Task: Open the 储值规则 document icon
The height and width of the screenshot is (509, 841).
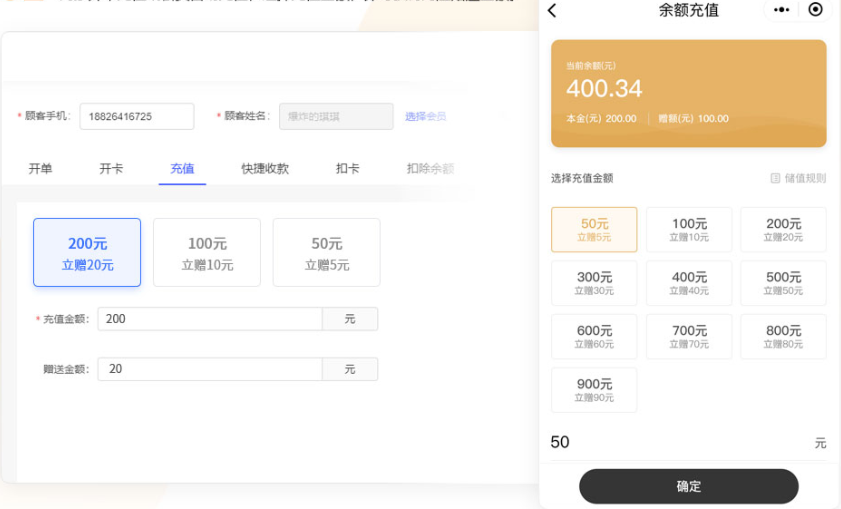Action: [x=775, y=178]
